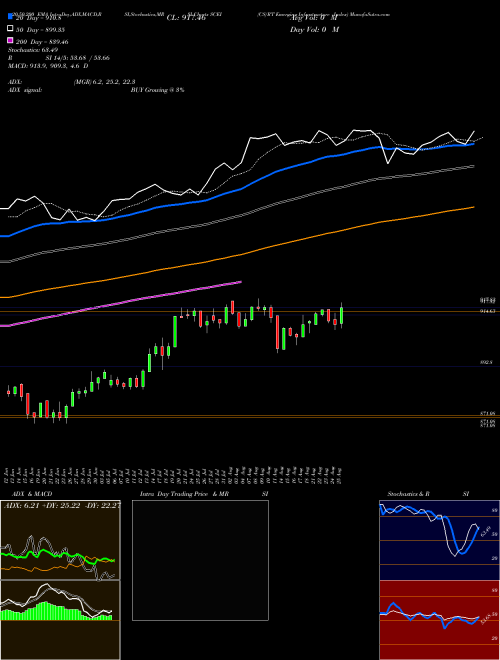500x660 pixels.
Task: Click the blue 20 Day legend swatch
Action: coord(10,18)
